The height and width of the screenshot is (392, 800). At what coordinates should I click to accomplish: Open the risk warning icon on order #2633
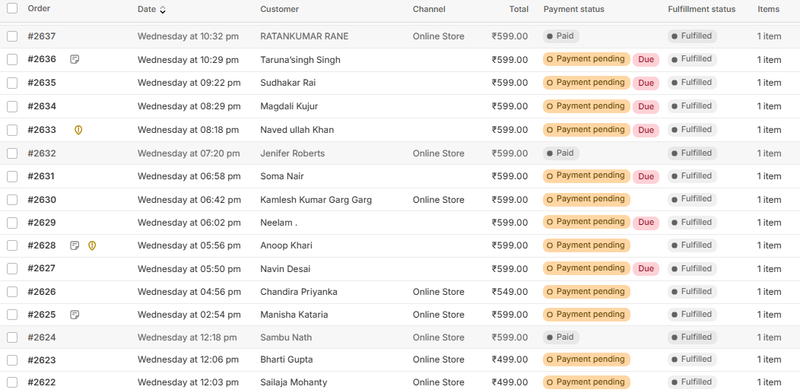78,130
